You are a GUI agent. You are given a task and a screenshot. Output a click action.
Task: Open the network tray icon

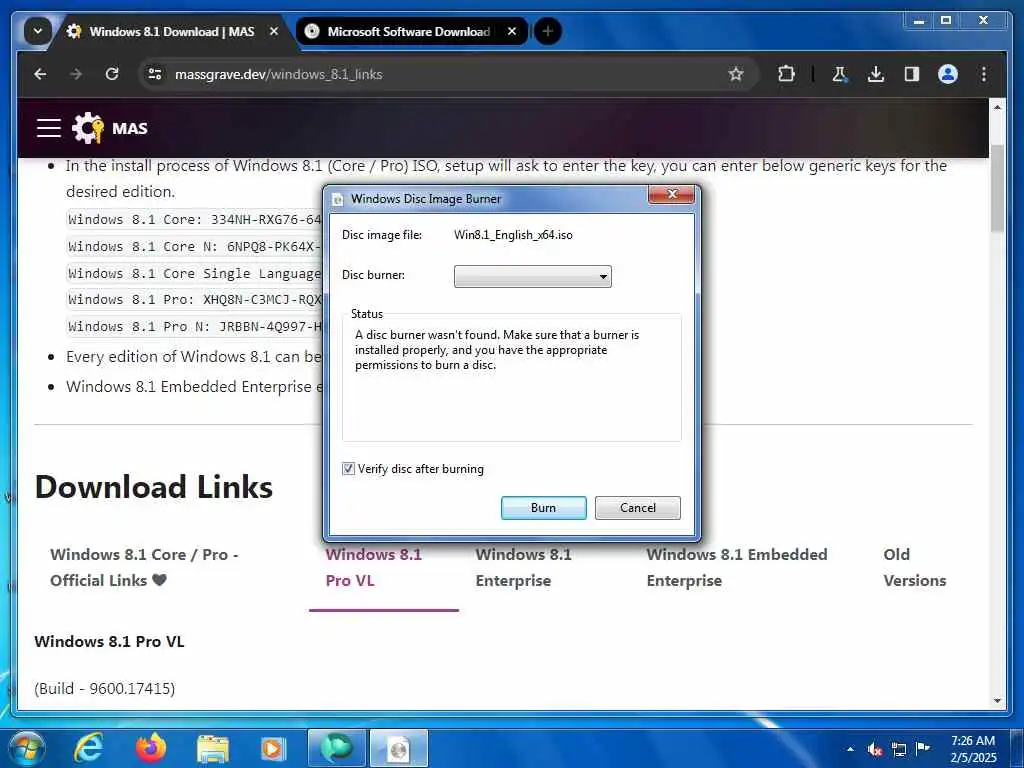click(x=899, y=749)
